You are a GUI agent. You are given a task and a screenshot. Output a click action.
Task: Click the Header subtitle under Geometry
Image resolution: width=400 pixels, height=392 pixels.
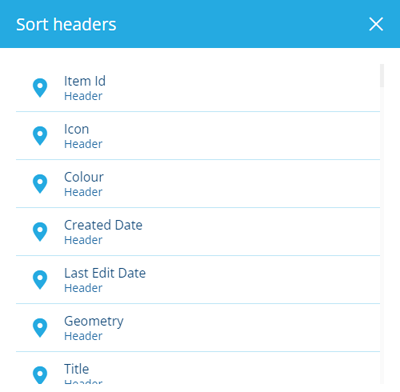(83, 336)
